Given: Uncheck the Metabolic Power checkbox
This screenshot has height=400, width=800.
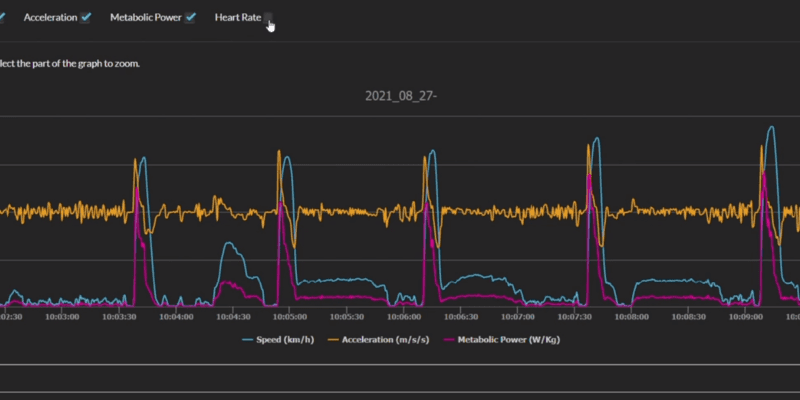Looking at the screenshot, I should (x=190, y=18).
